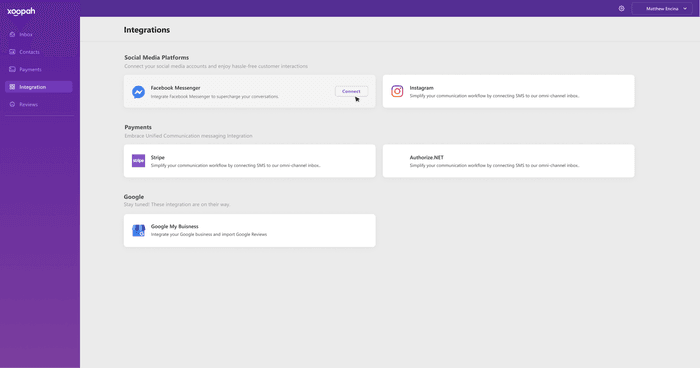Viewport: 700px width, 368px height.
Task: Click 'Integrate your Google business' description
Action: point(209,234)
